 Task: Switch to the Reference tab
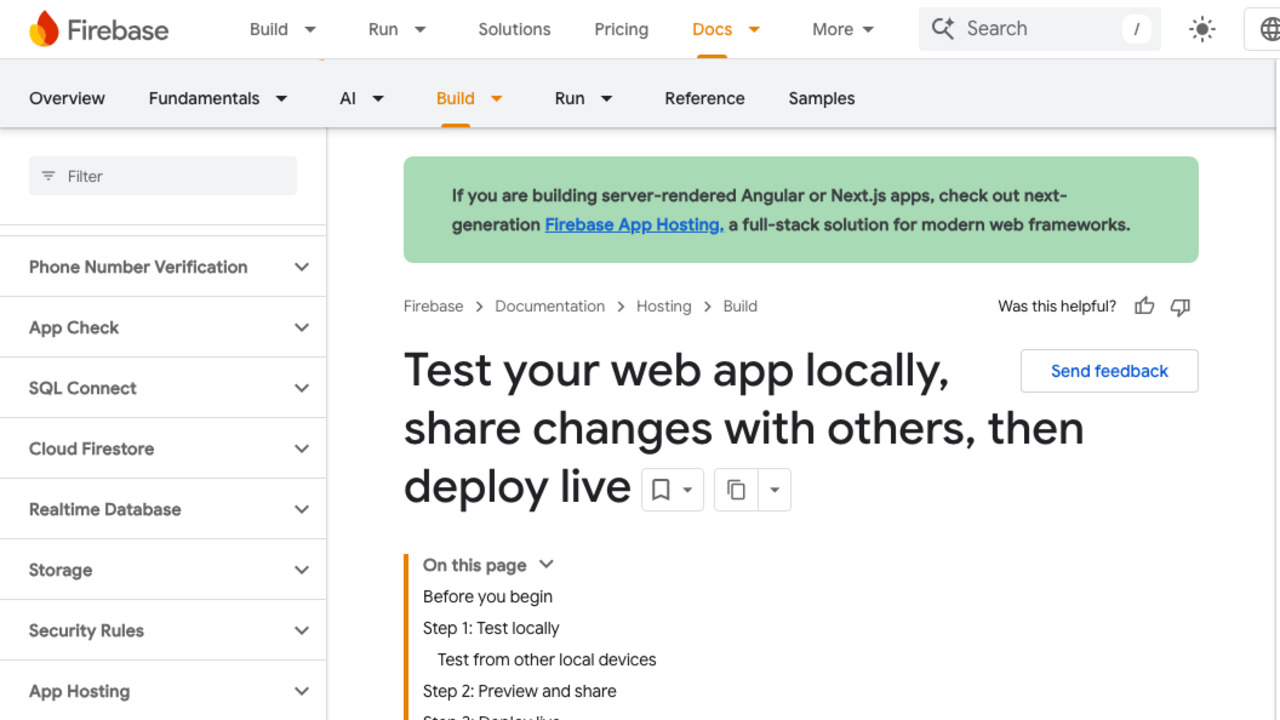705,98
